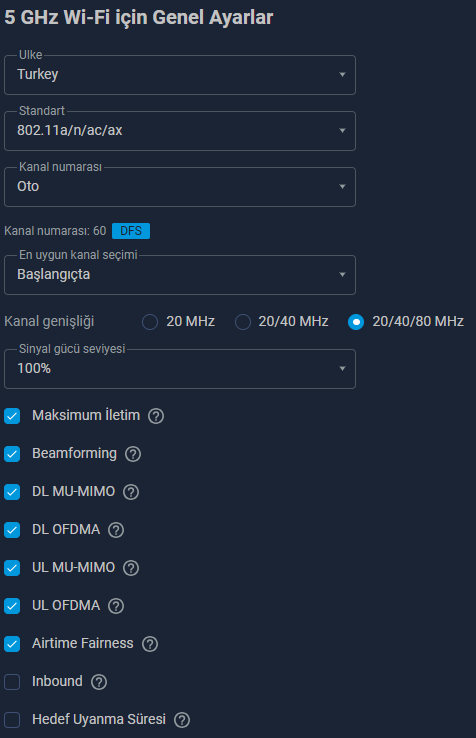Open the Ülke country dropdown
Image resolution: width=476 pixels, height=738 pixels.
click(180, 75)
